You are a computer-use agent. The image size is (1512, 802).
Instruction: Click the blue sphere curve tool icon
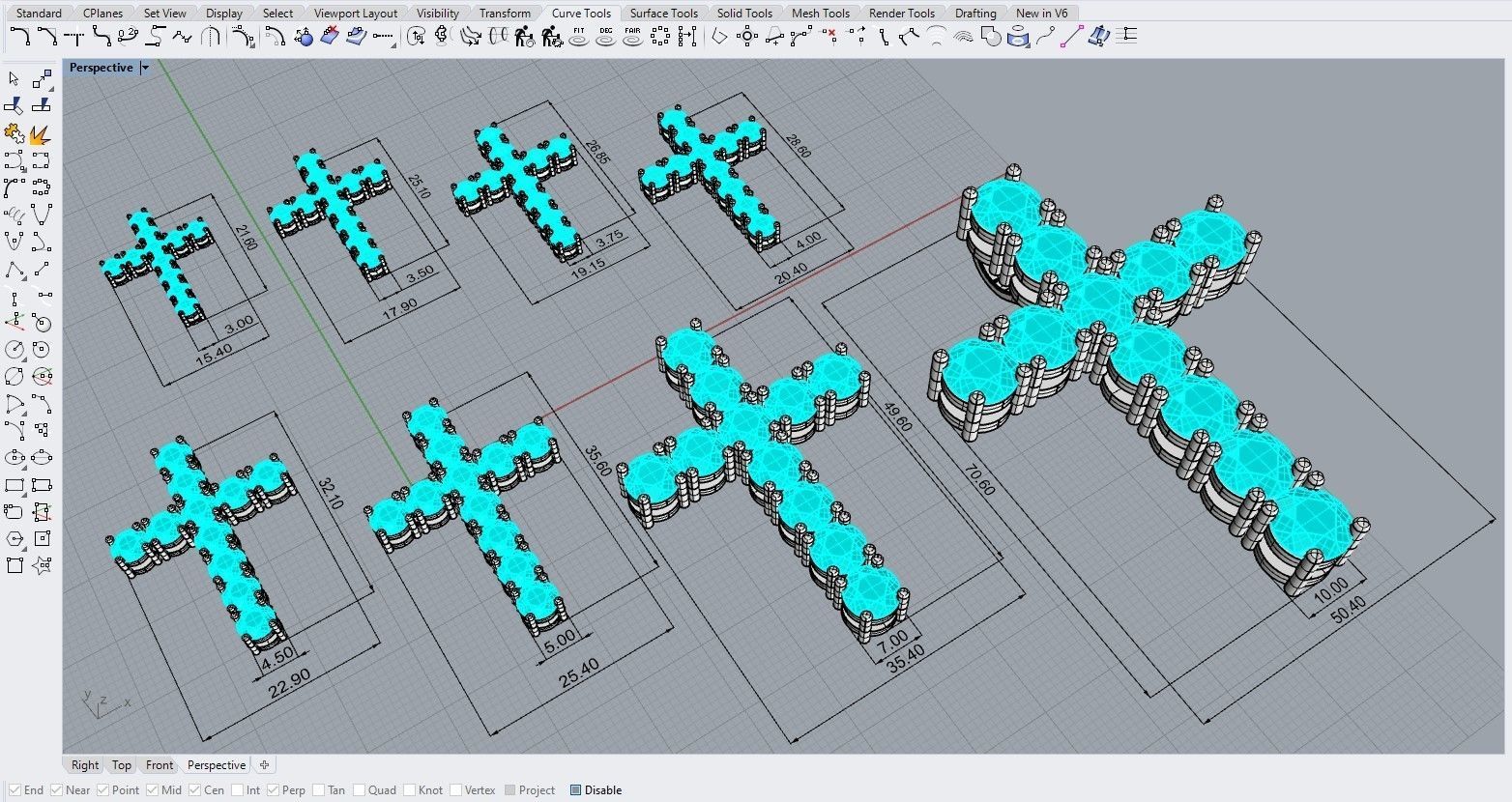tap(304, 37)
